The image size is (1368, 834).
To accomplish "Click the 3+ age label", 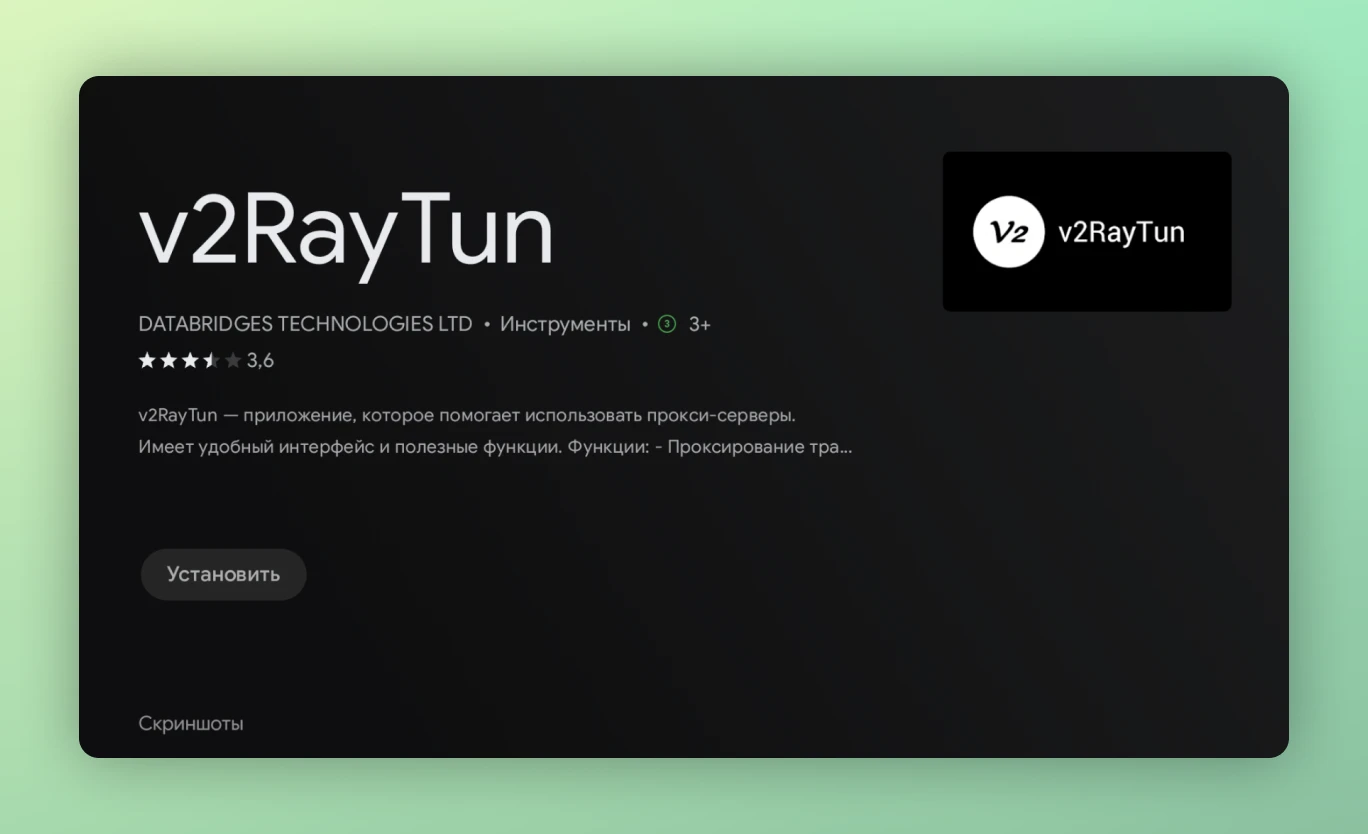I will click(699, 324).
